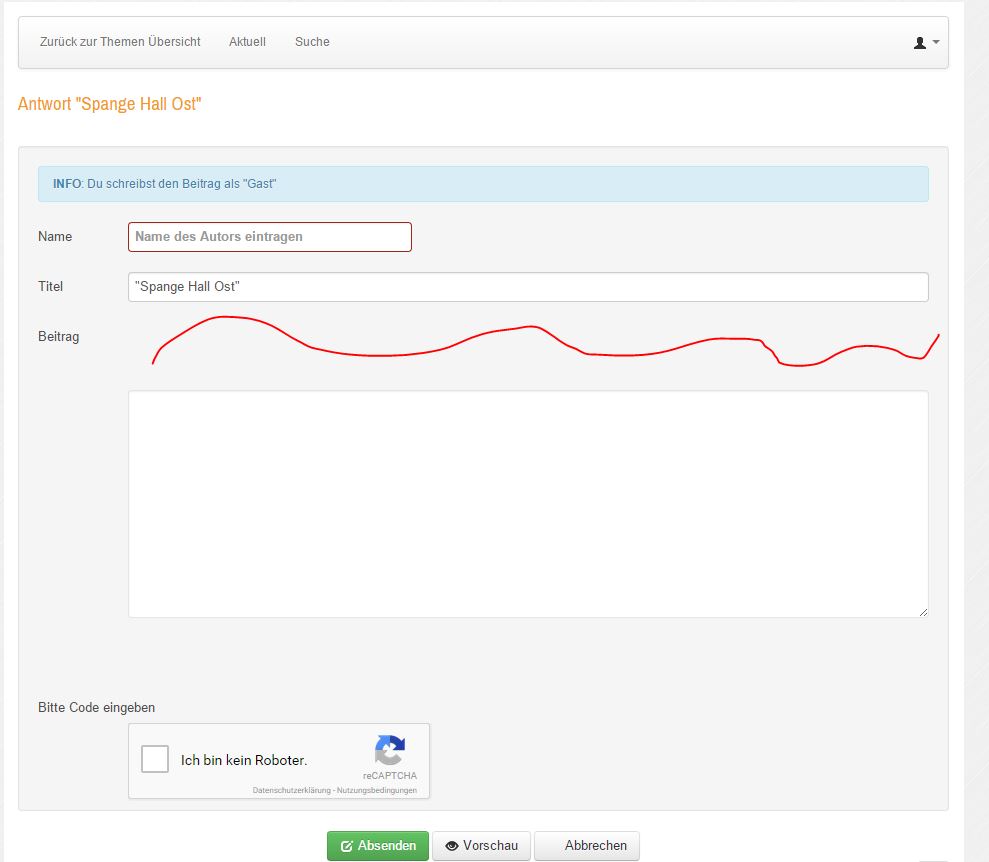Click the Titel field label
The height and width of the screenshot is (862, 989).
(x=50, y=286)
